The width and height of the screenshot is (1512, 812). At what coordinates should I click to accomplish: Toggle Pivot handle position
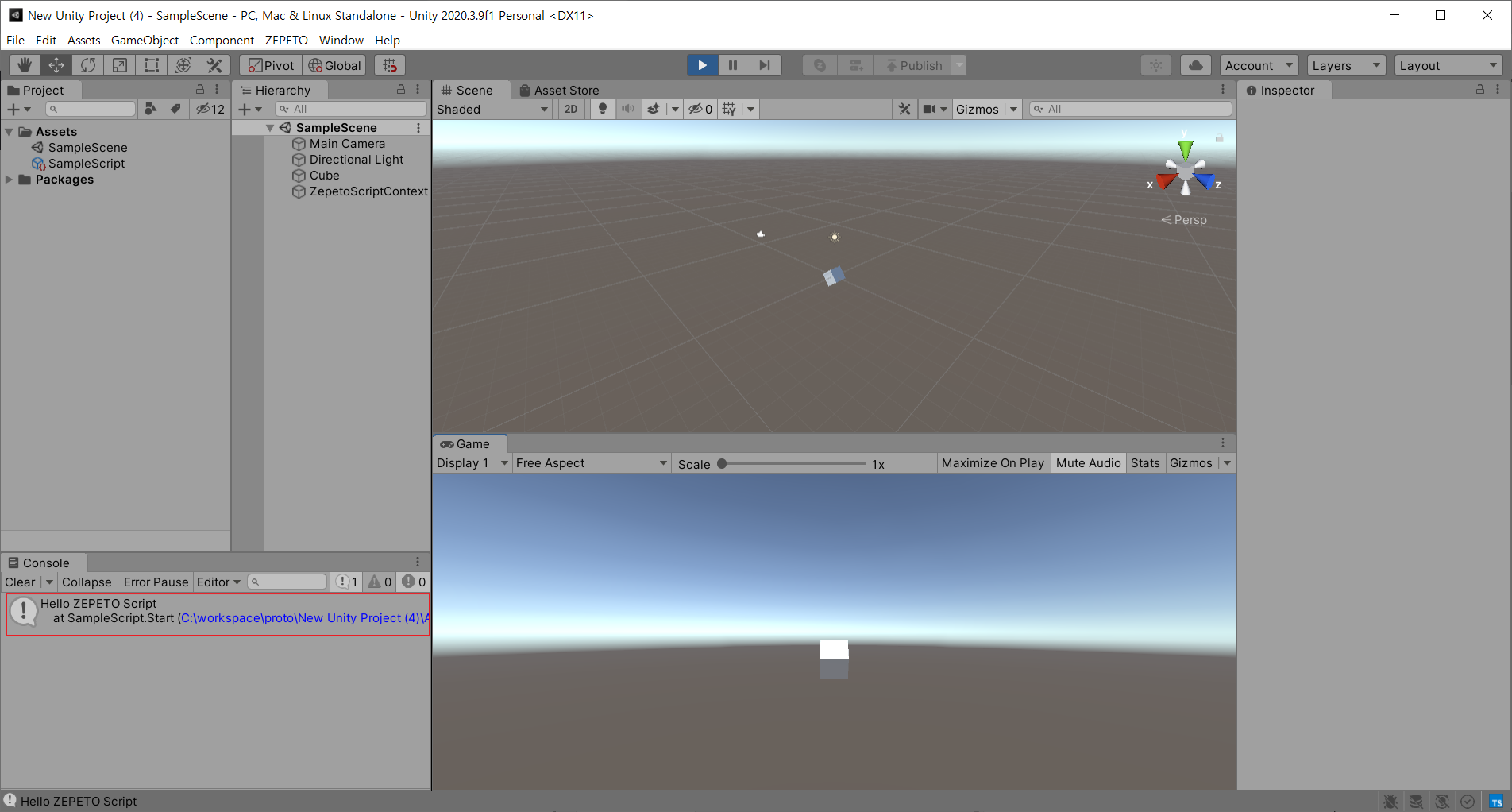click(271, 65)
